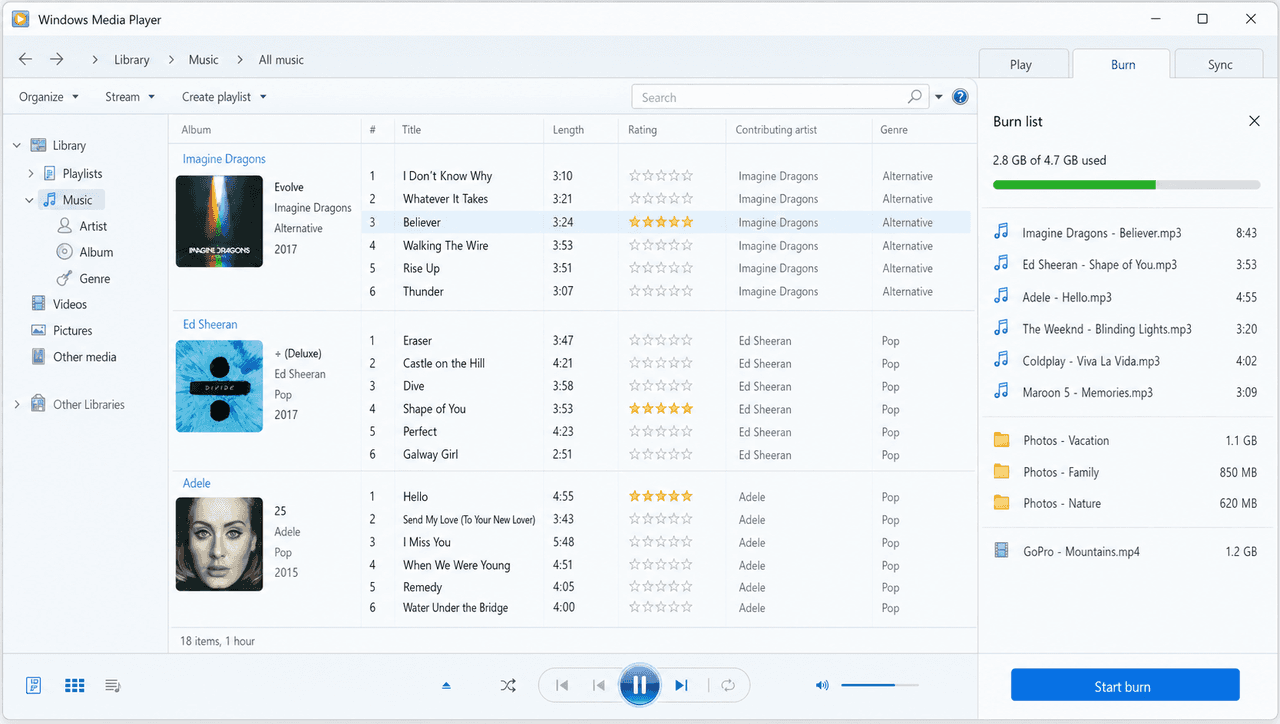Toggle shuffle mode
1280x724 pixels.
pos(508,685)
